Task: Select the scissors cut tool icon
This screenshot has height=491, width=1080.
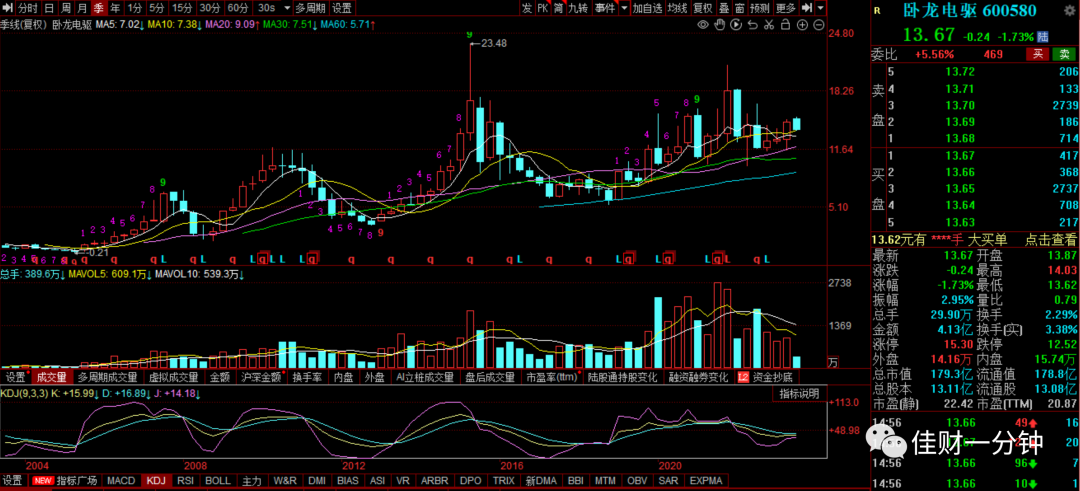Action: tap(769, 25)
